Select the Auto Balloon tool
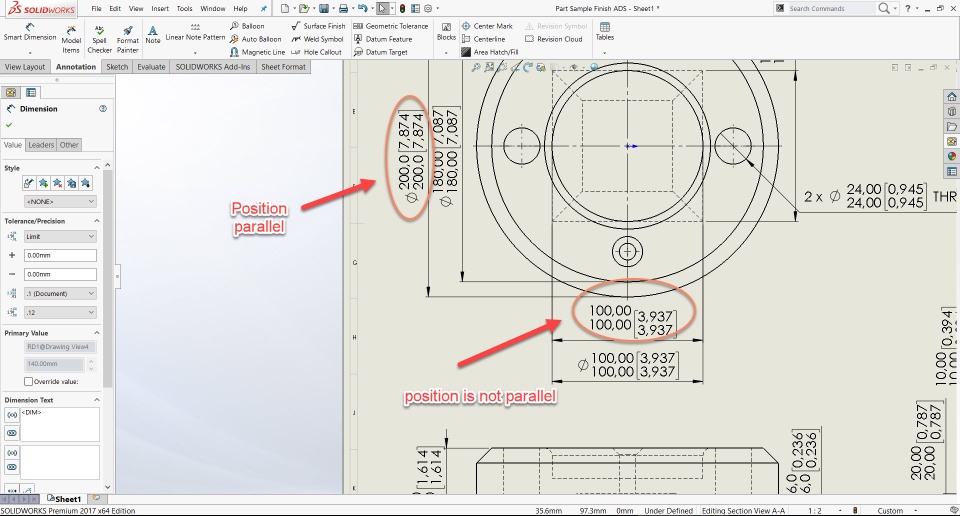The image size is (960, 516). tap(255, 39)
